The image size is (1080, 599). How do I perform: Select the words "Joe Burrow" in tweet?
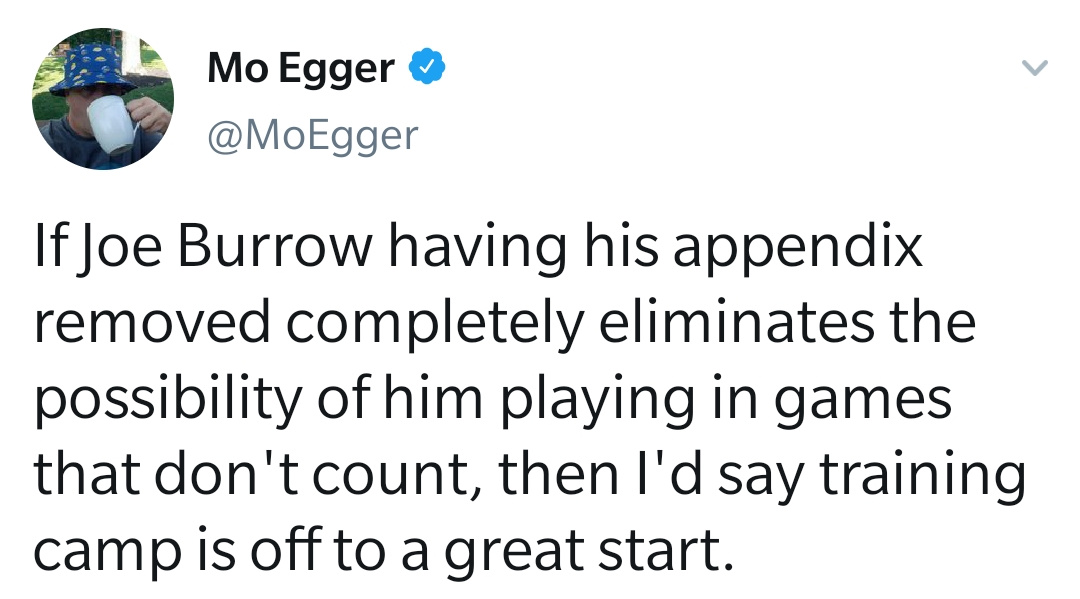click(224, 246)
